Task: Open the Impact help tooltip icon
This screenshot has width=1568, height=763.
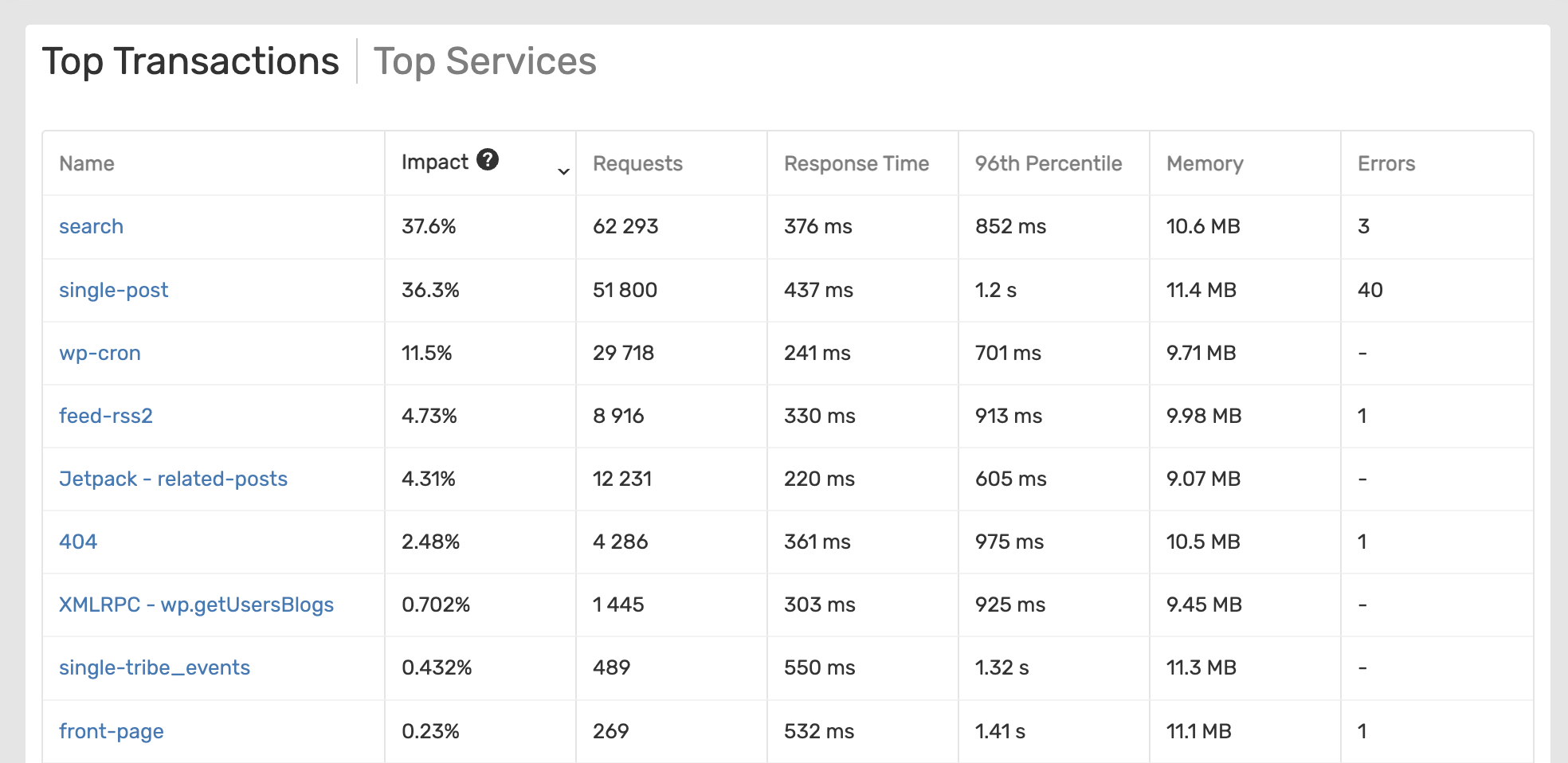Action: click(x=488, y=159)
